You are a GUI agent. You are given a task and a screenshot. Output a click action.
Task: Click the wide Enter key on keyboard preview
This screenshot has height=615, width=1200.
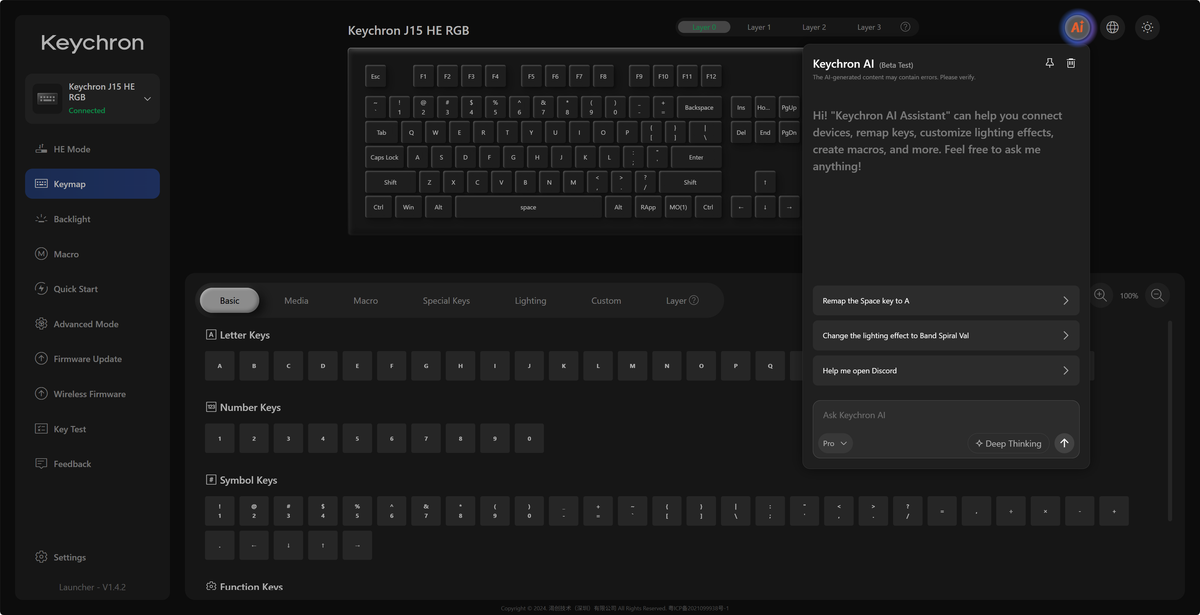pos(696,157)
